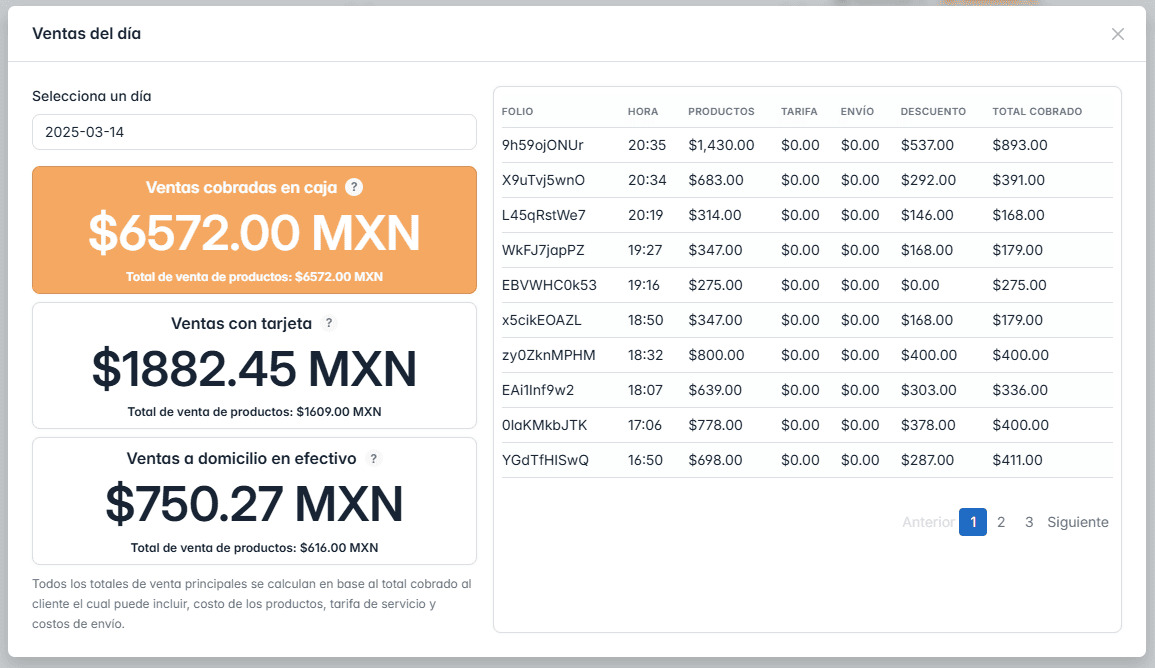Open the date field showing 2025-03-14

[x=254, y=132]
